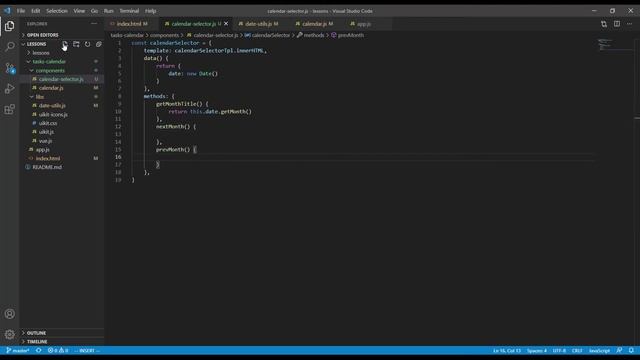Viewport: 640px width, 360px height.
Task: Open changes for the current file
Action: click(604, 24)
